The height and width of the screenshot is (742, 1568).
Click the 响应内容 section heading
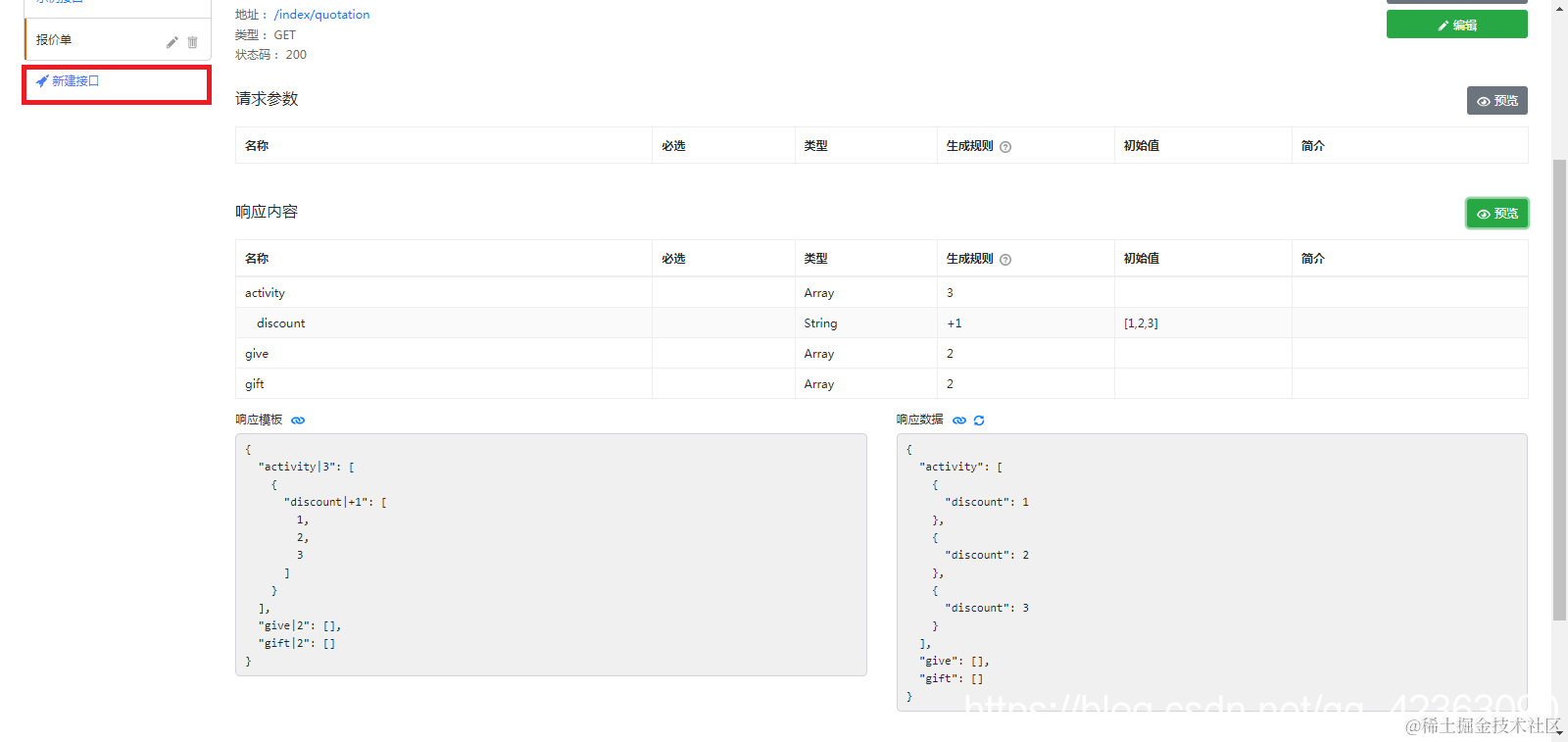click(267, 212)
